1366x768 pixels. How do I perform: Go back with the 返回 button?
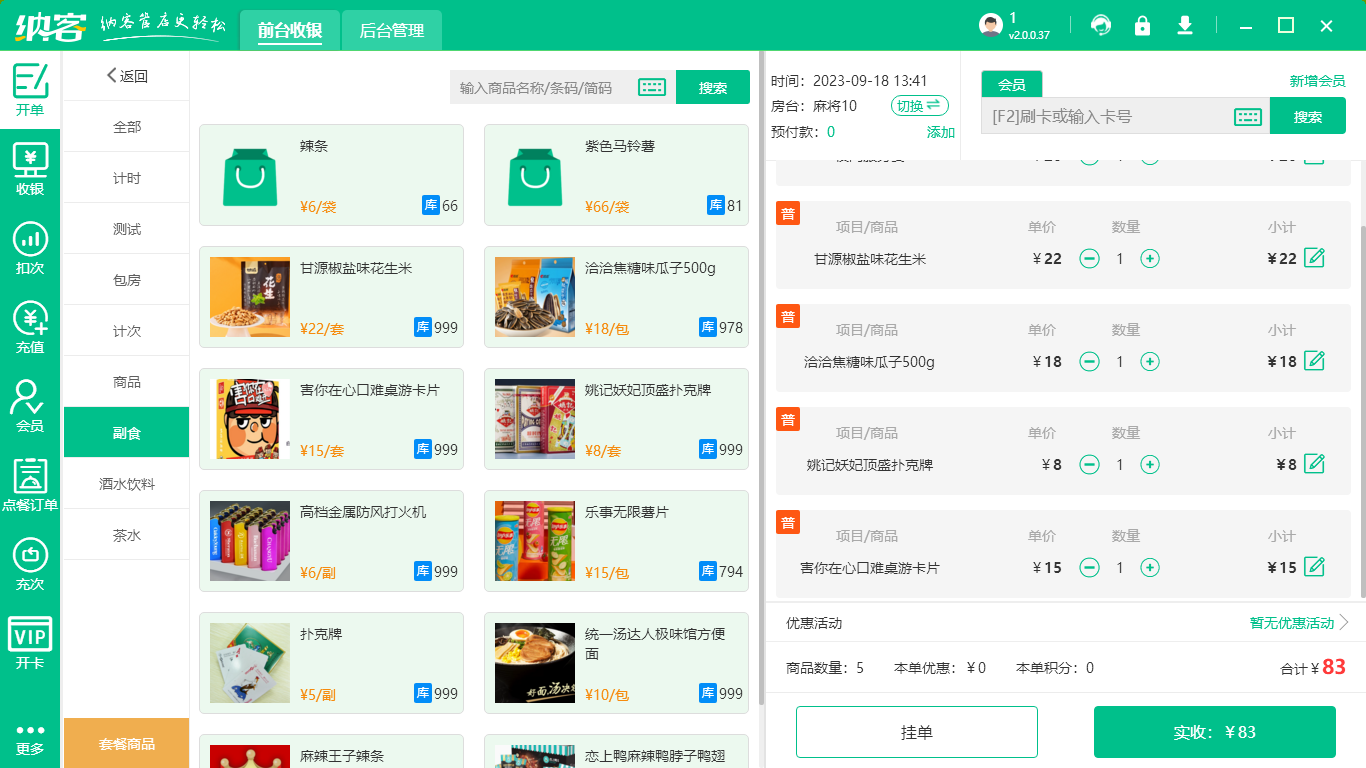[126, 76]
